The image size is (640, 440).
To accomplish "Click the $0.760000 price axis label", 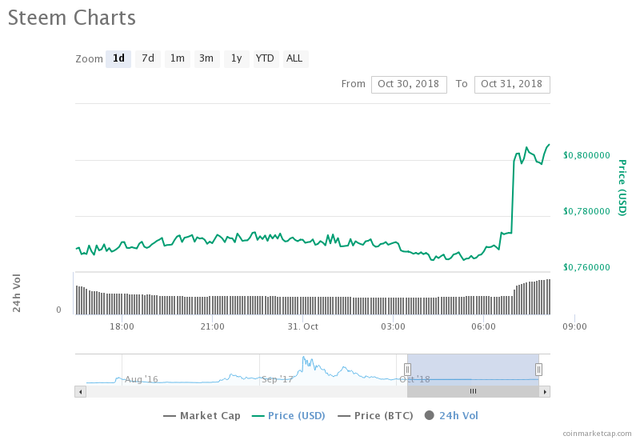I will point(587,267).
